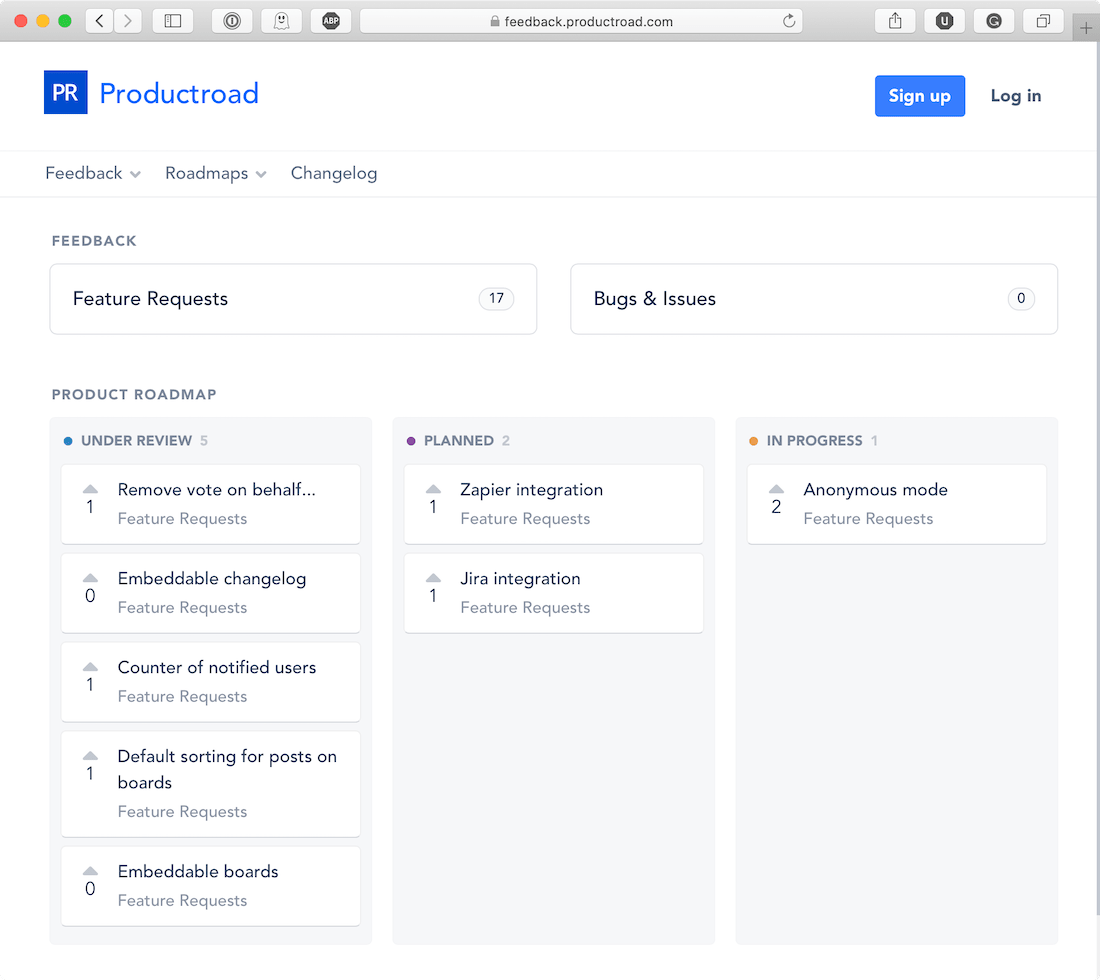Click the Sign up button

click(x=920, y=96)
